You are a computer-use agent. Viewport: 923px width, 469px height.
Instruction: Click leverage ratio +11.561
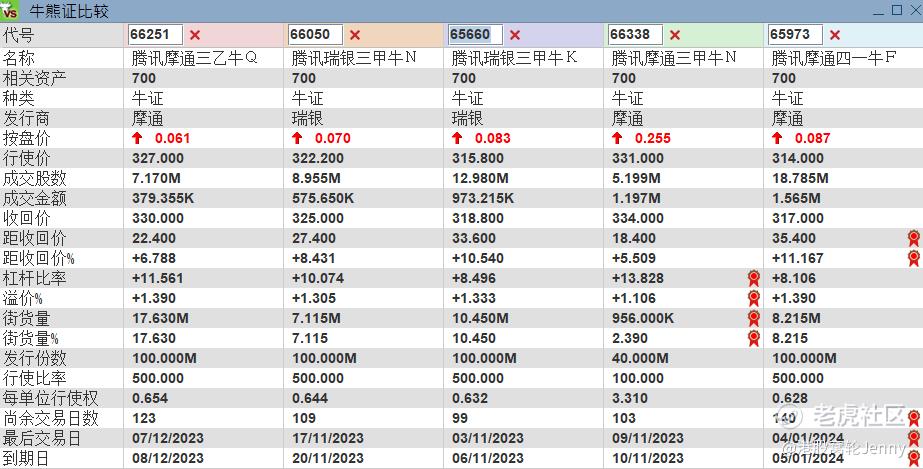(158, 278)
